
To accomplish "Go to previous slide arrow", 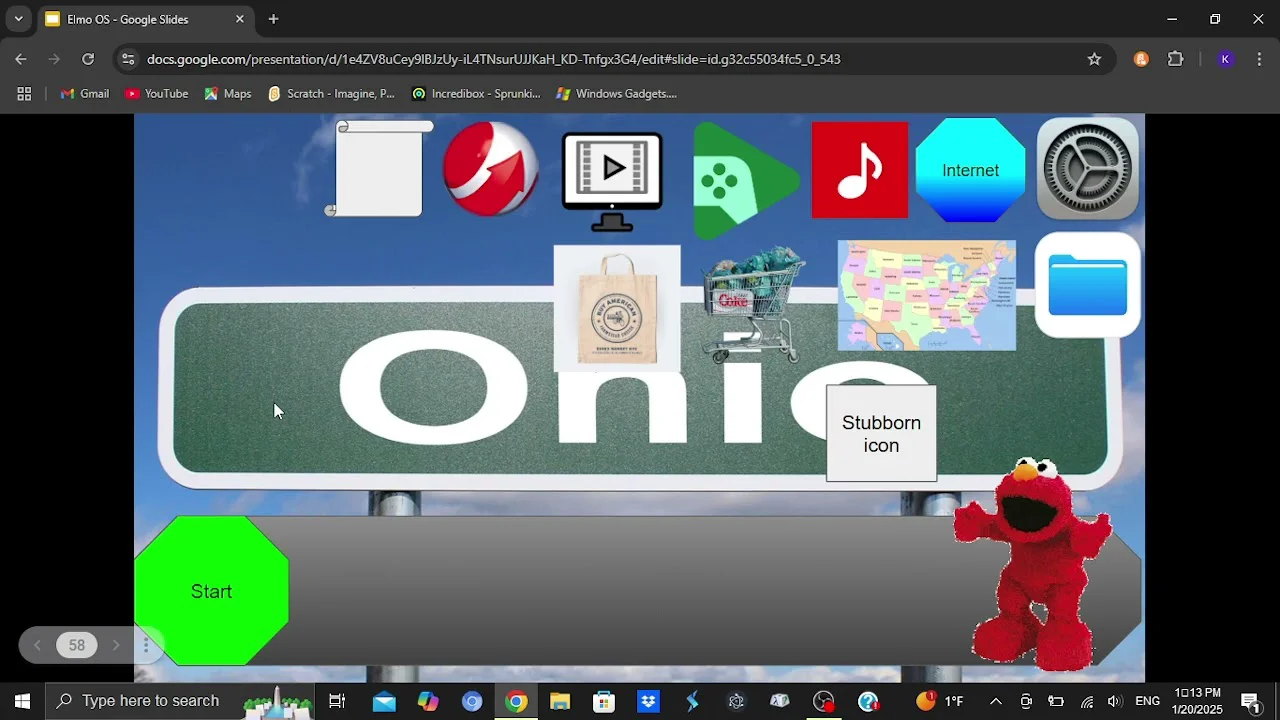I will point(38,645).
